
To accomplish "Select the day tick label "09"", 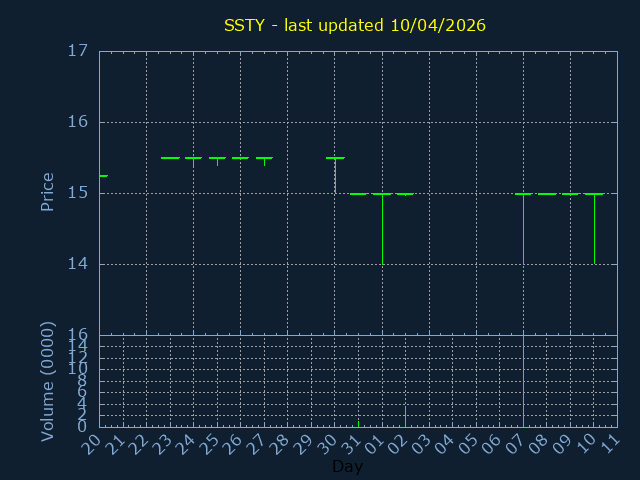I will [x=562, y=444].
